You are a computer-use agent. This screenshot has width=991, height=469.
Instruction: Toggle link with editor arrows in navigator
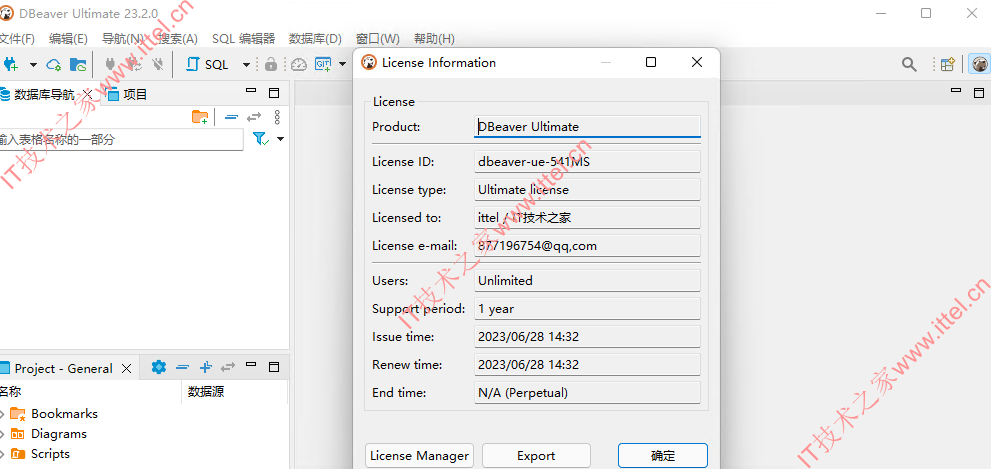point(254,117)
